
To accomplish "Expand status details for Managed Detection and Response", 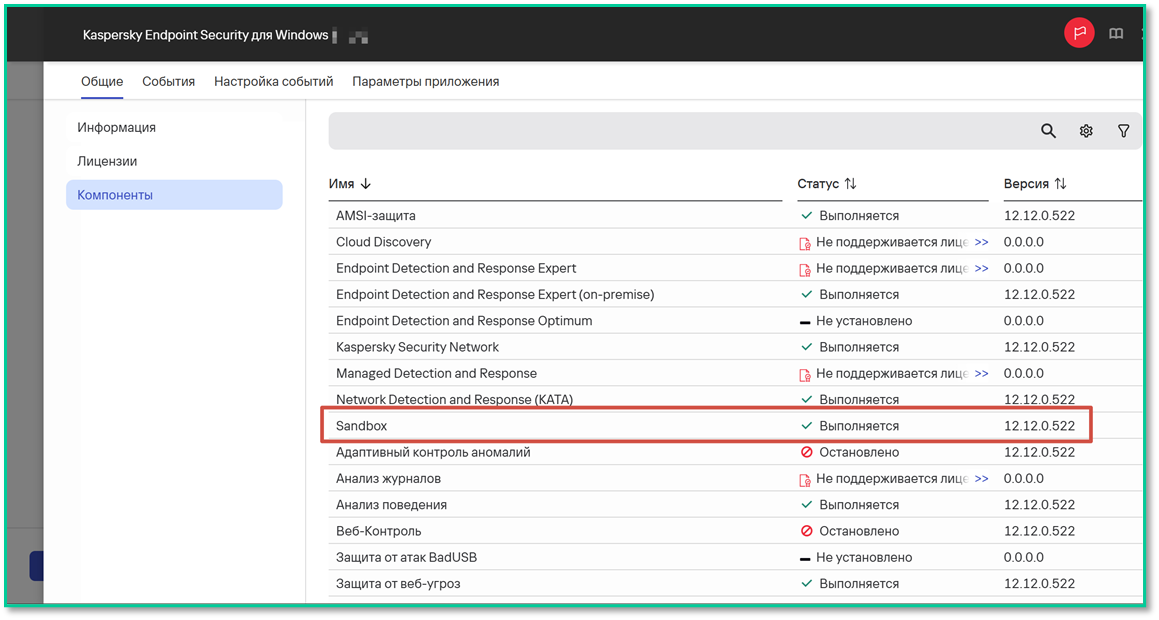I will (982, 373).
